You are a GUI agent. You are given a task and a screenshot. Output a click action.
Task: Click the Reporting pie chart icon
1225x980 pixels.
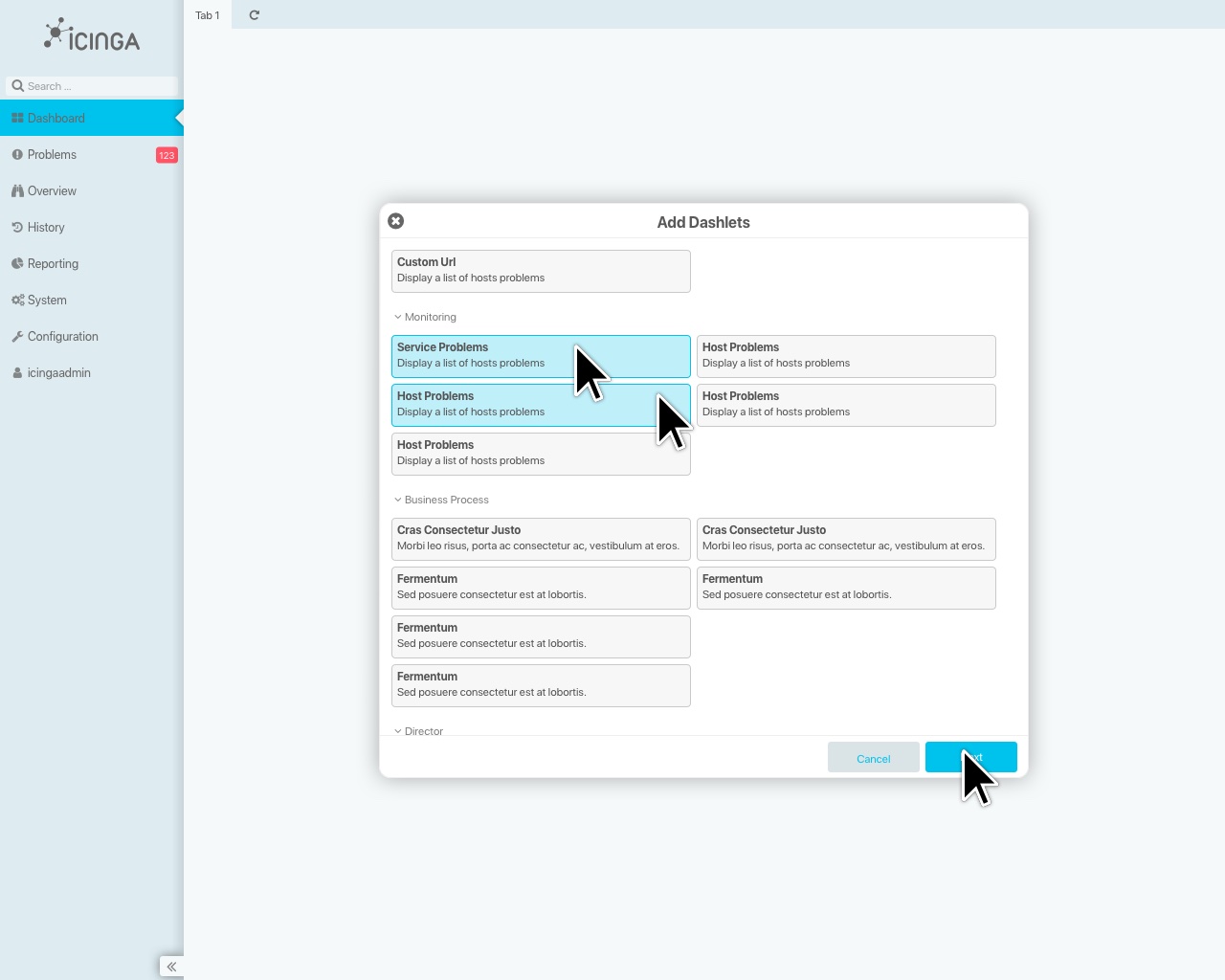19,263
